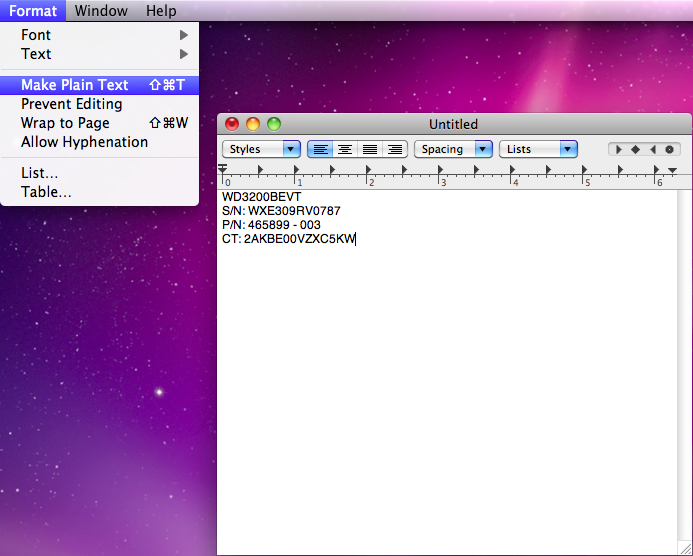
Task: Open the Window menu
Action: [x=101, y=11]
